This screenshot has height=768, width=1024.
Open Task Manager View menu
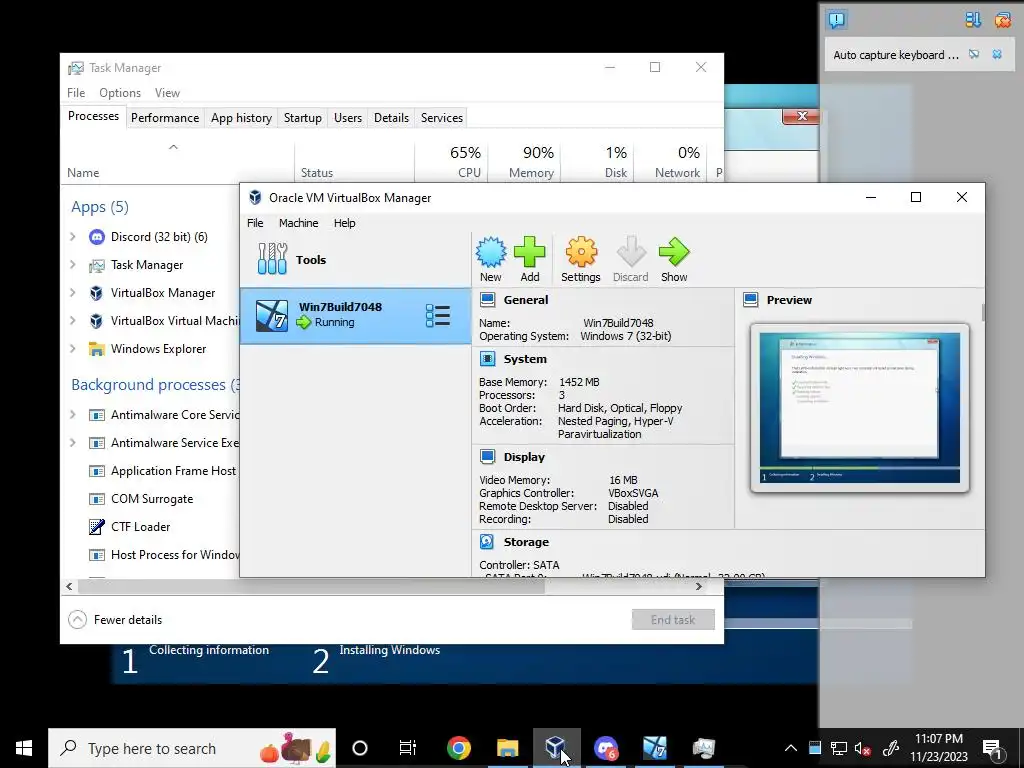point(167,93)
